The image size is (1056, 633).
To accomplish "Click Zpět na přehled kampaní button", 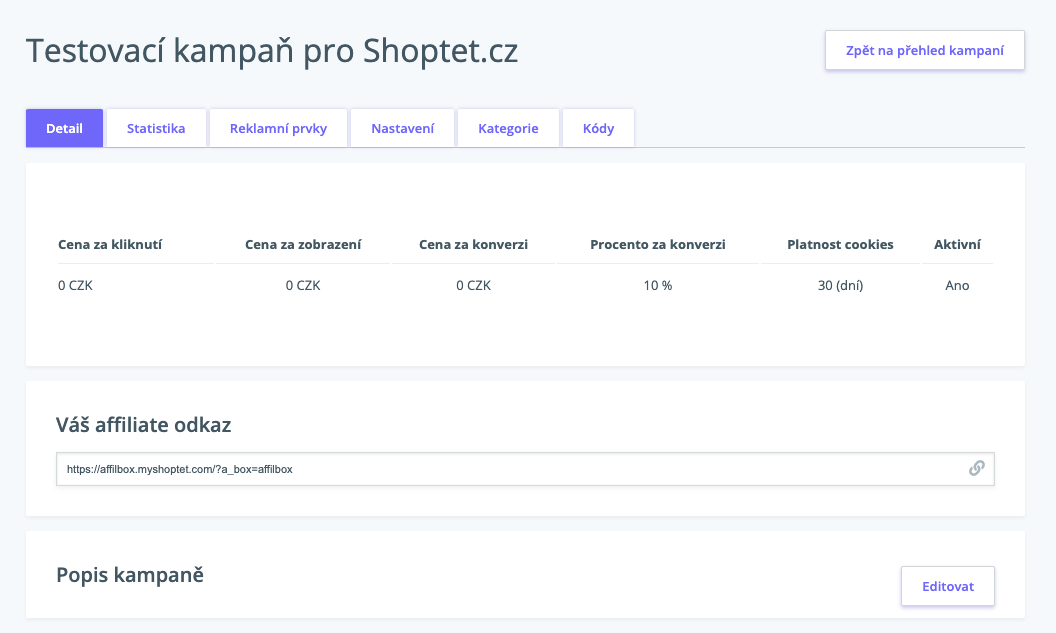I will [925, 51].
